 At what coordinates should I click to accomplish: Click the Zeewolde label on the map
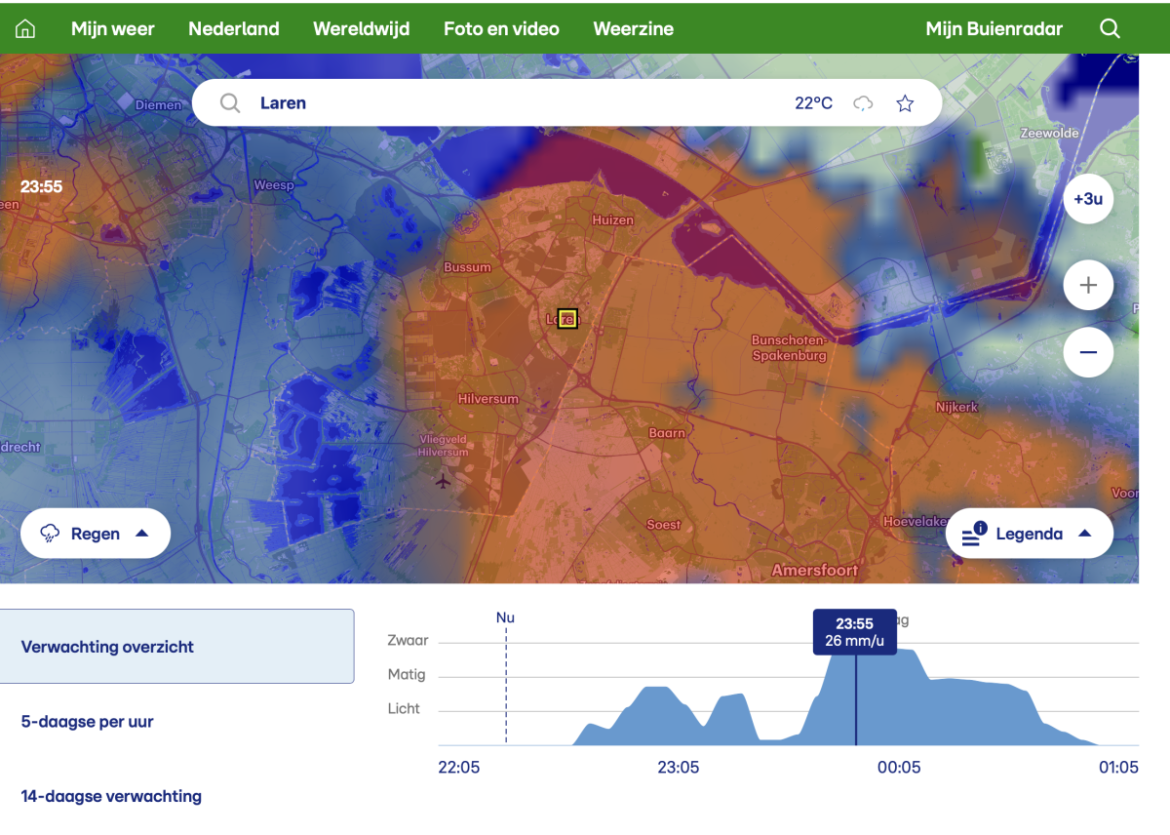1049,133
